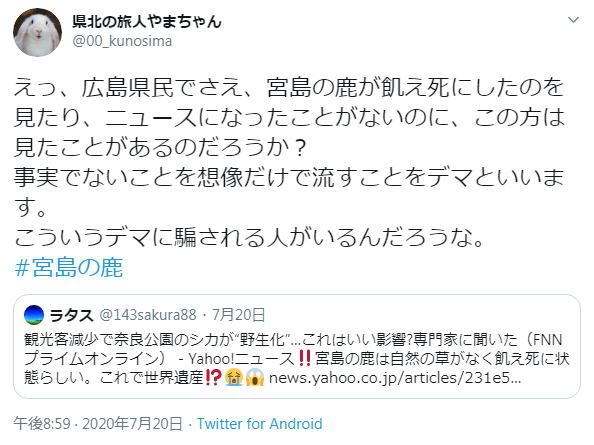Click the crying face emoji in quote
This screenshot has height=445, width=594.
click(x=233, y=378)
